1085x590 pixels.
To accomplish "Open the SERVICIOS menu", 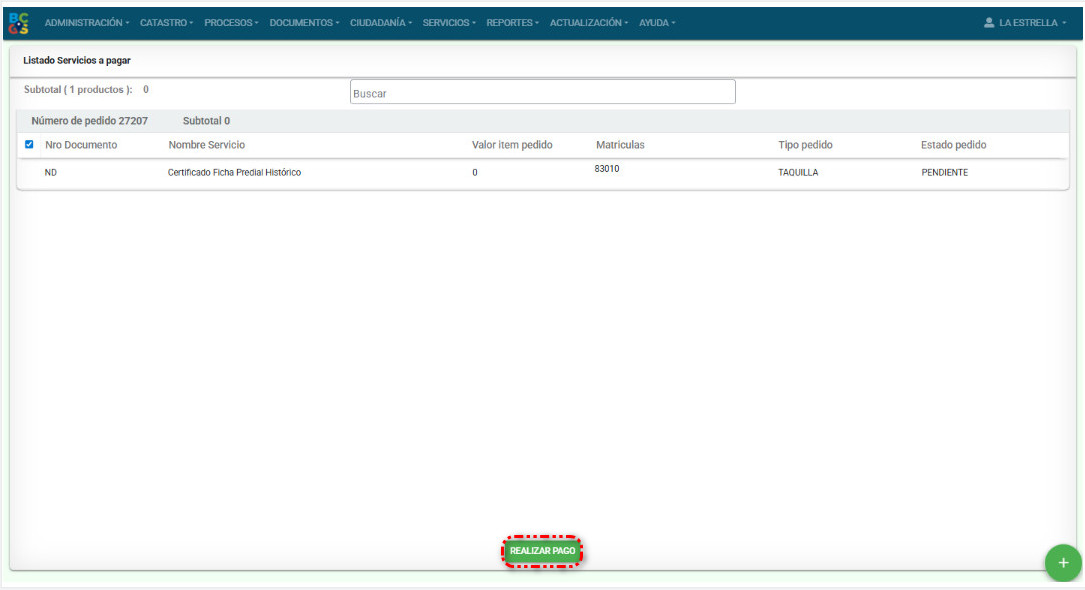I will click(x=449, y=23).
